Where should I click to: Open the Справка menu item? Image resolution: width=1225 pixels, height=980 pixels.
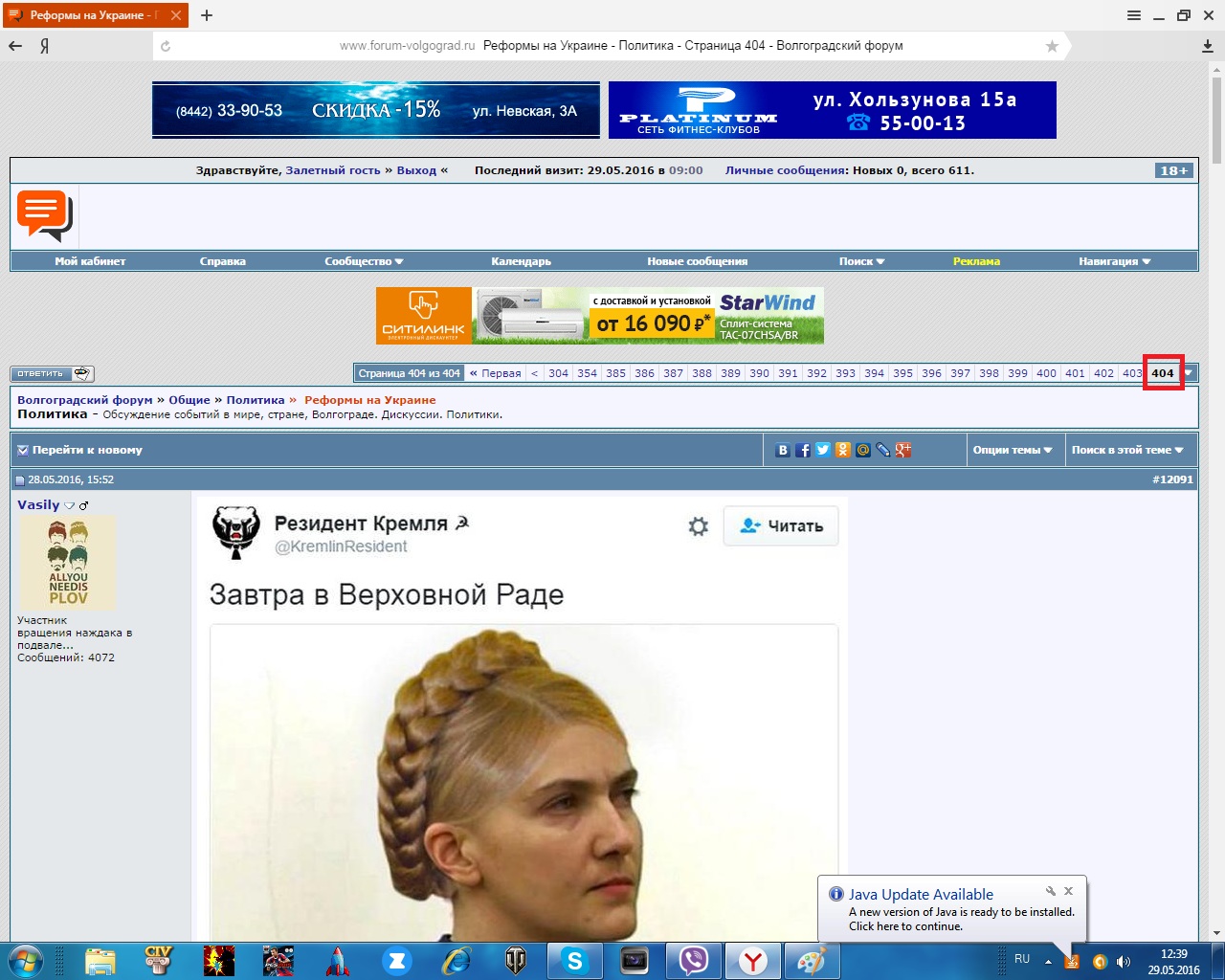pos(223,261)
